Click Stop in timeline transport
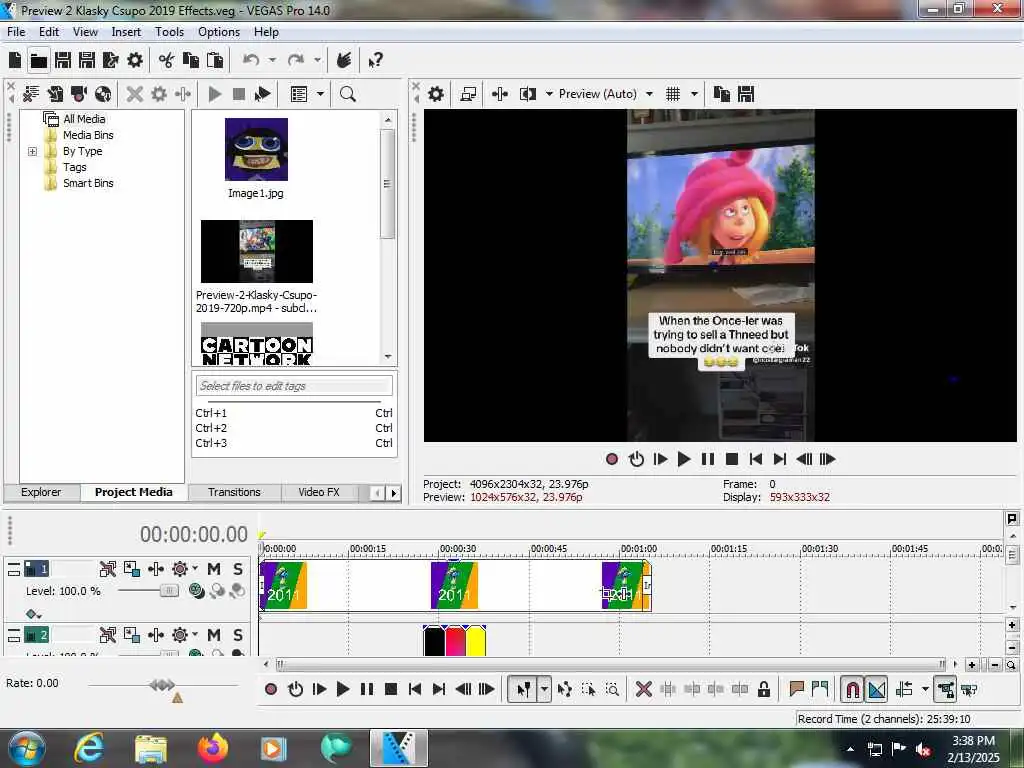This screenshot has width=1024, height=768. pos(391,689)
